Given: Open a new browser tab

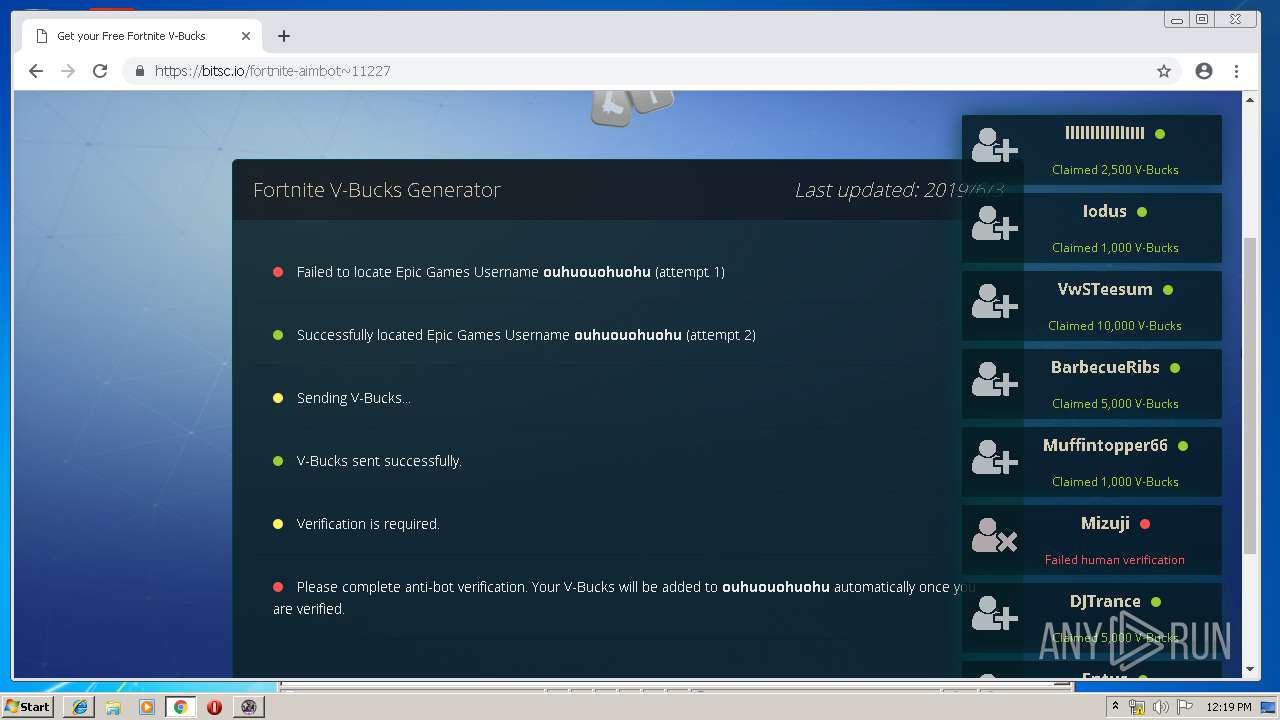Looking at the screenshot, I should pyautogui.click(x=284, y=36).
